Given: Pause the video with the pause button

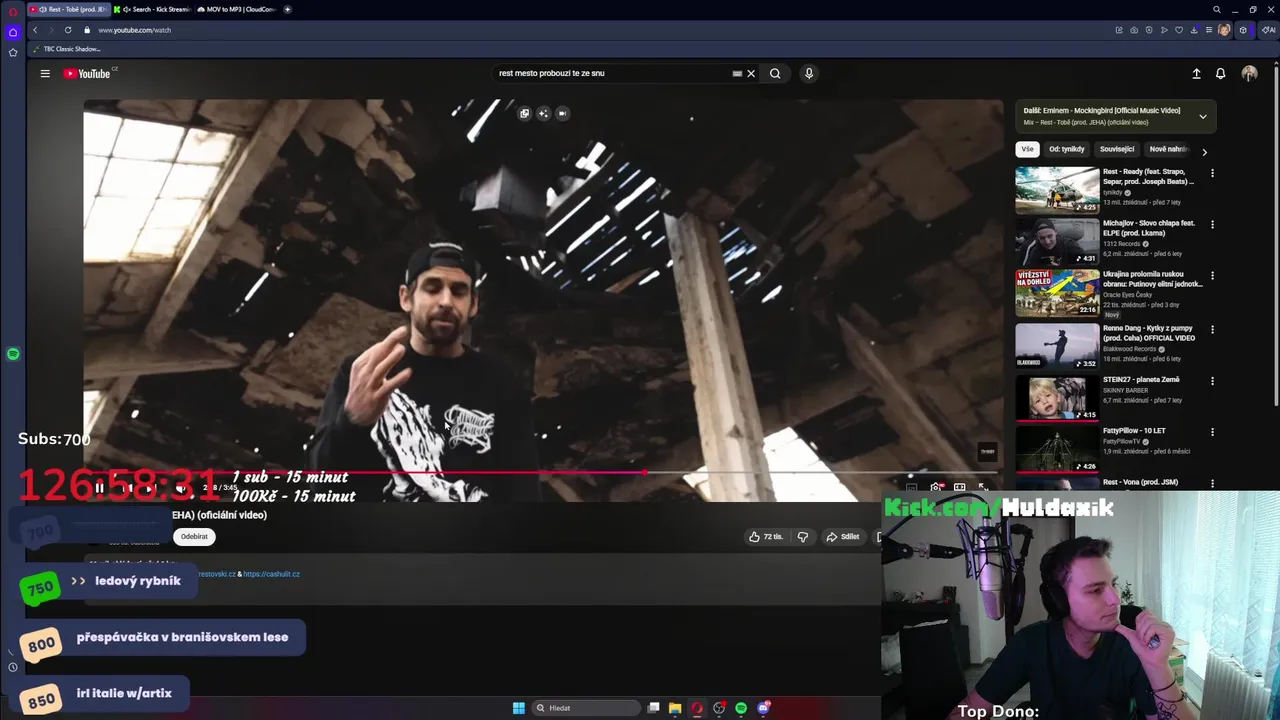Looking at the screenshot, I should coord(100,488).
